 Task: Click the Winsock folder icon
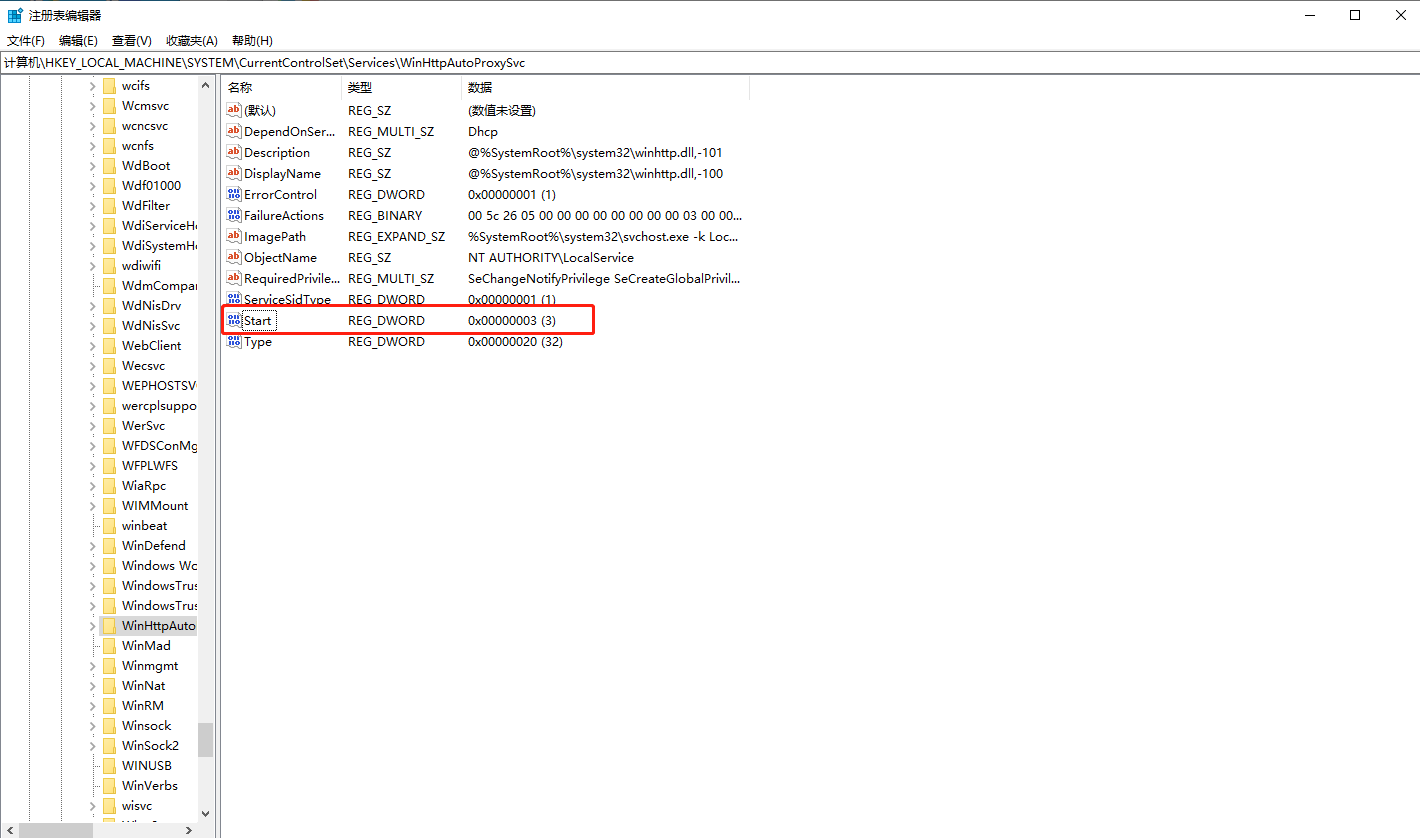coord(110,725)
